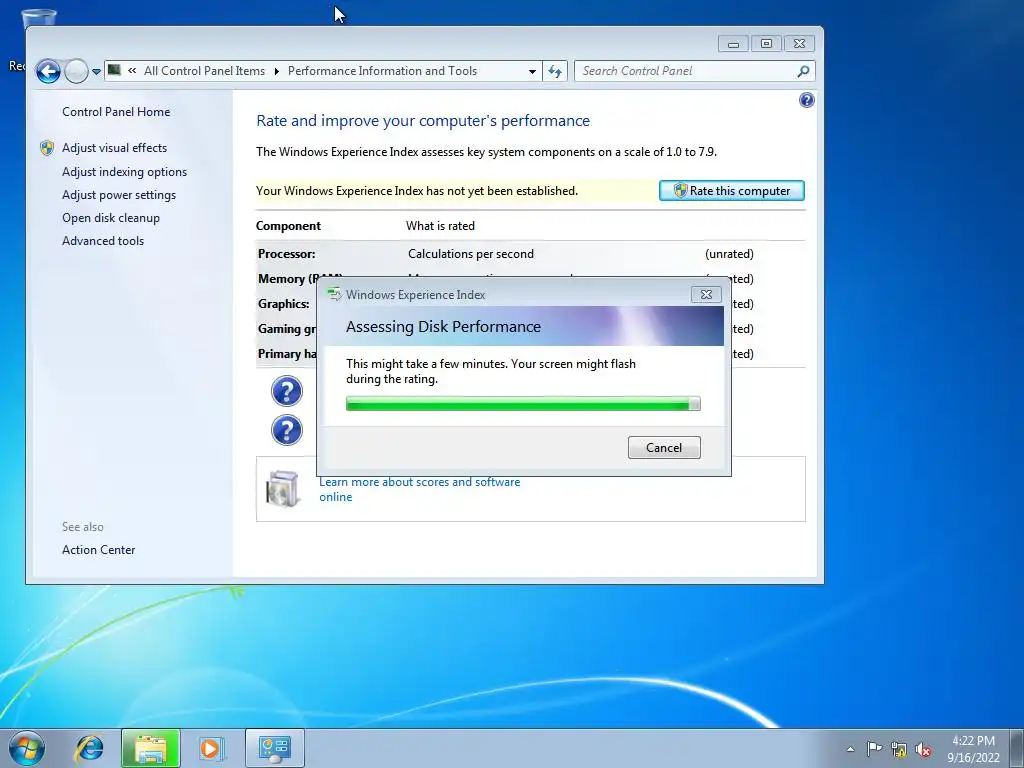Open Adjust power settings
Image resolution: width=1024 pixels, height=768 pixels.
point(119,195)
